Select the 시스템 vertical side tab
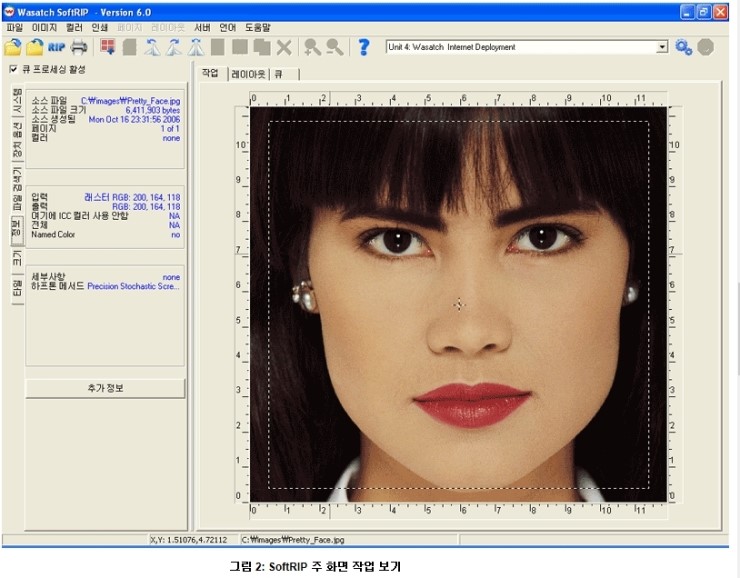Viewport: 740px width, 578px height. point(16,102)
